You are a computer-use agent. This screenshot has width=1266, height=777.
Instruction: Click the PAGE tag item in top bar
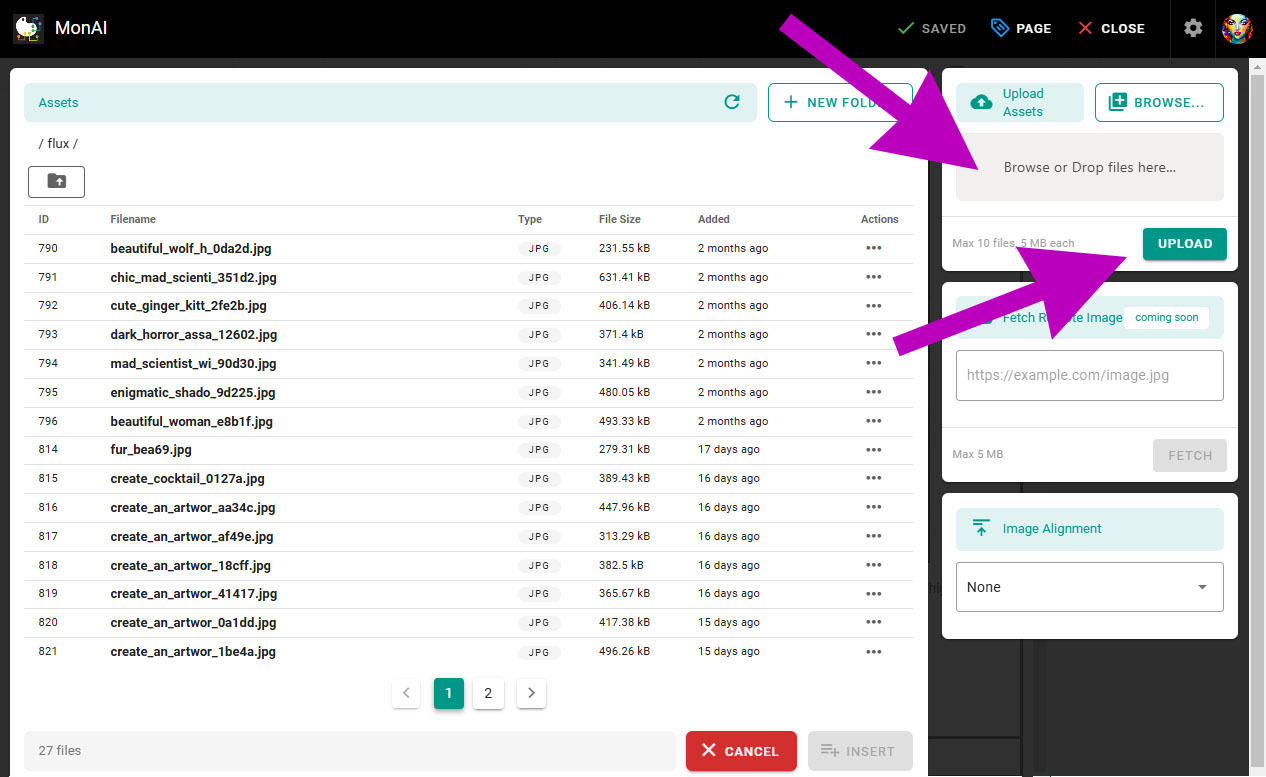click(x=1021, y=28)
